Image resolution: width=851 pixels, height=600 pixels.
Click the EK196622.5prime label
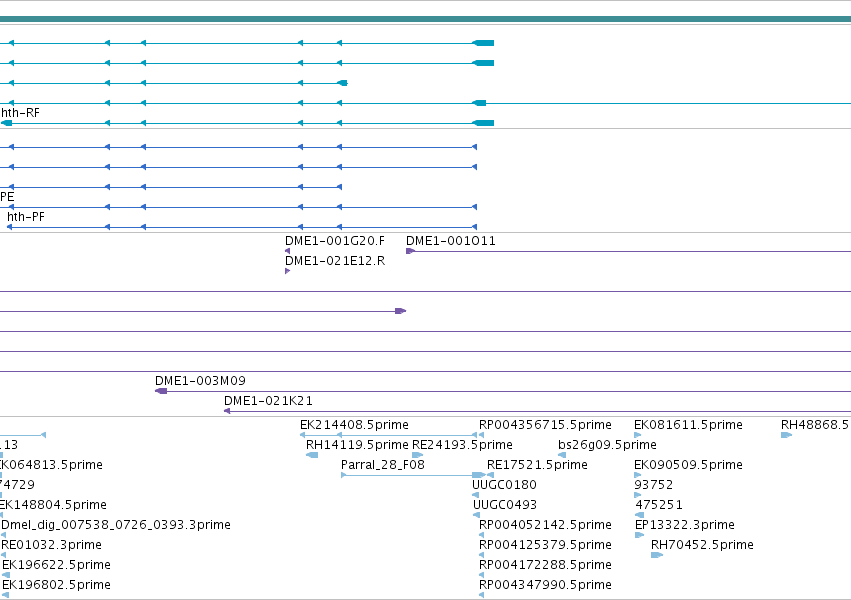(56, 565)
